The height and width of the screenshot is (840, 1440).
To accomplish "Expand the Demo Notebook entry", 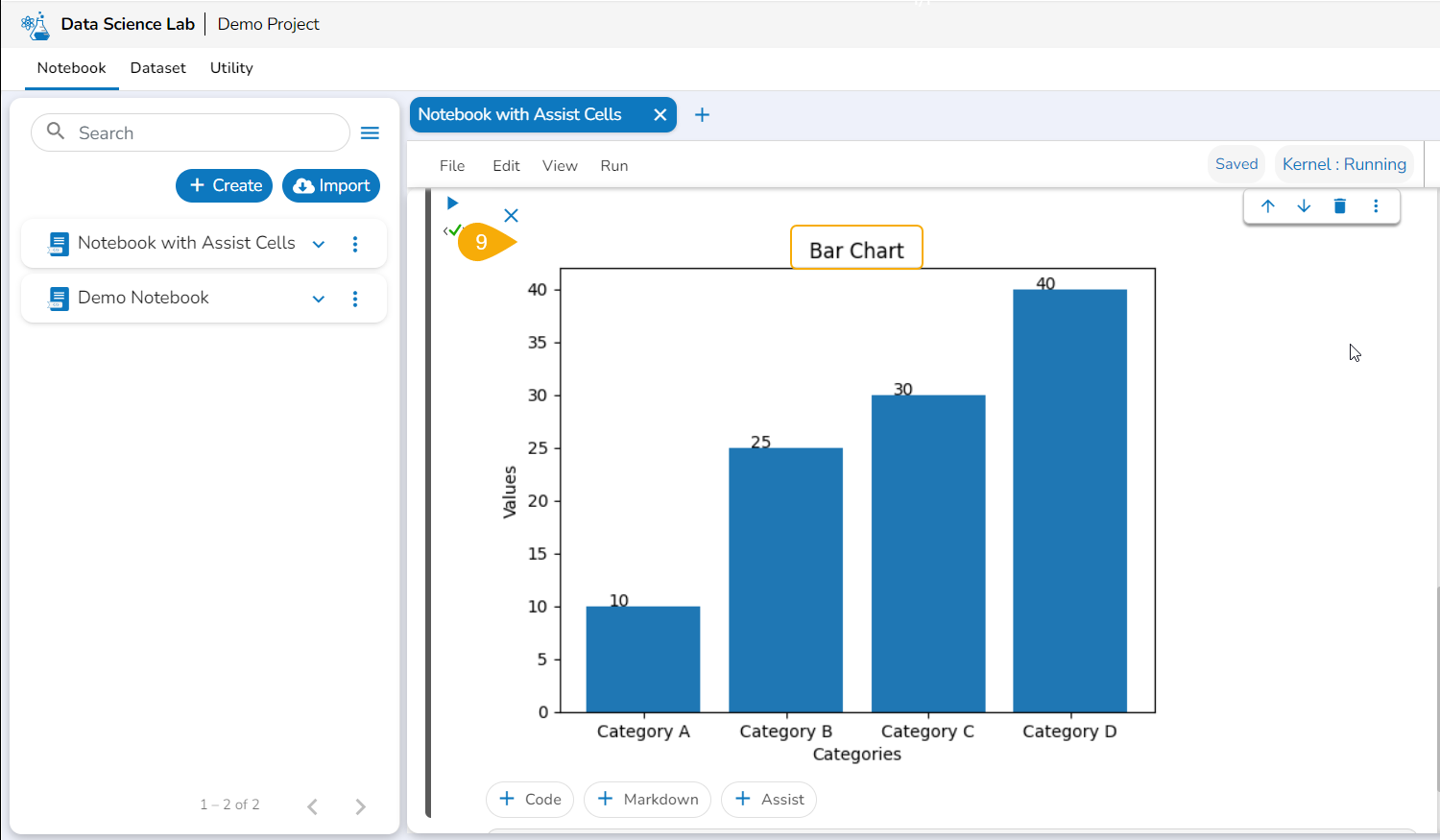I will (x=319, y=299).
